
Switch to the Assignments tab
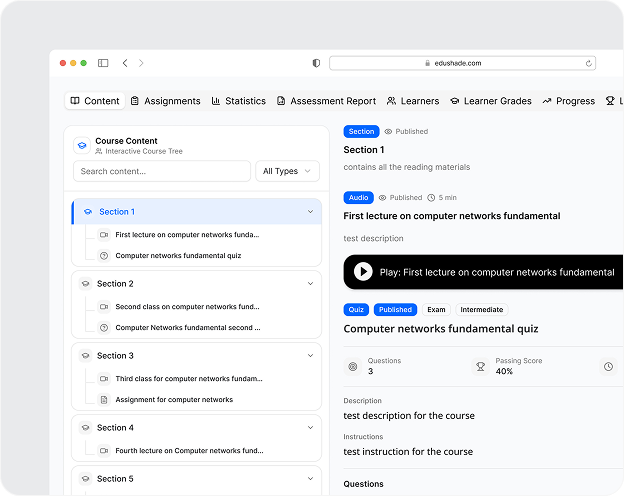click(x=165, y=101)
